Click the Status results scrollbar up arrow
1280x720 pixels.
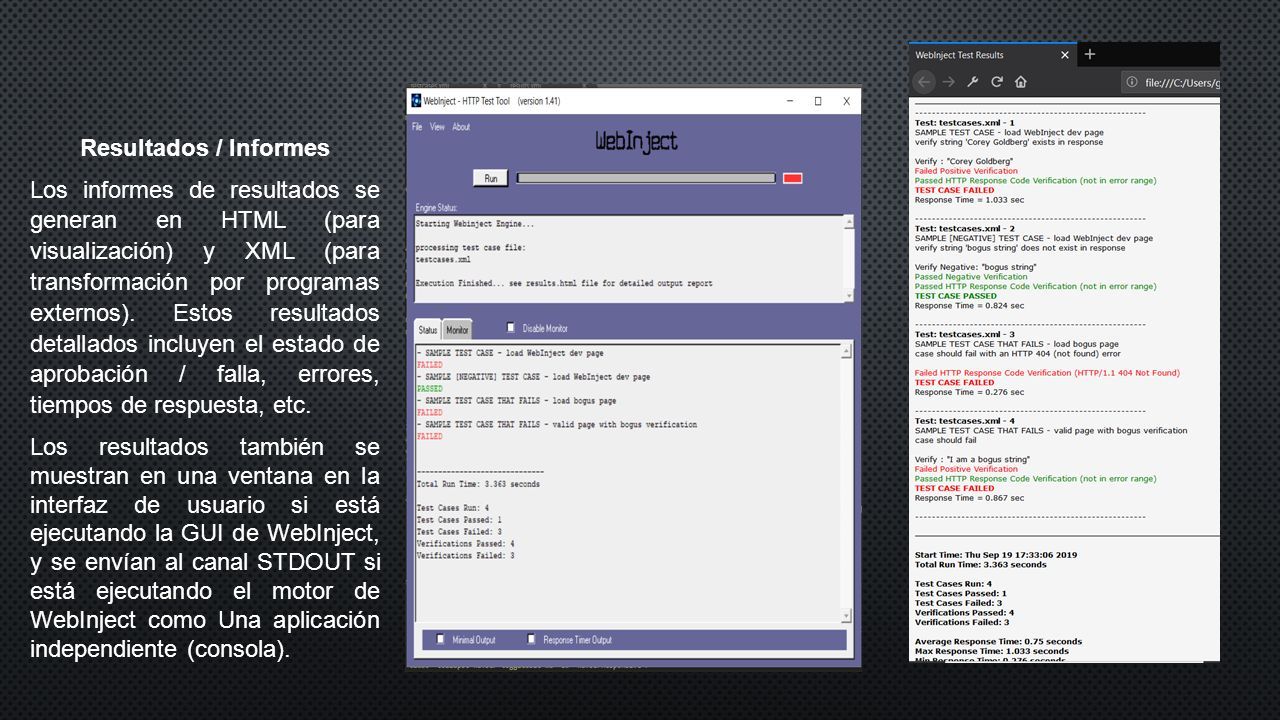pyautogui.click(x=847, y=351)
